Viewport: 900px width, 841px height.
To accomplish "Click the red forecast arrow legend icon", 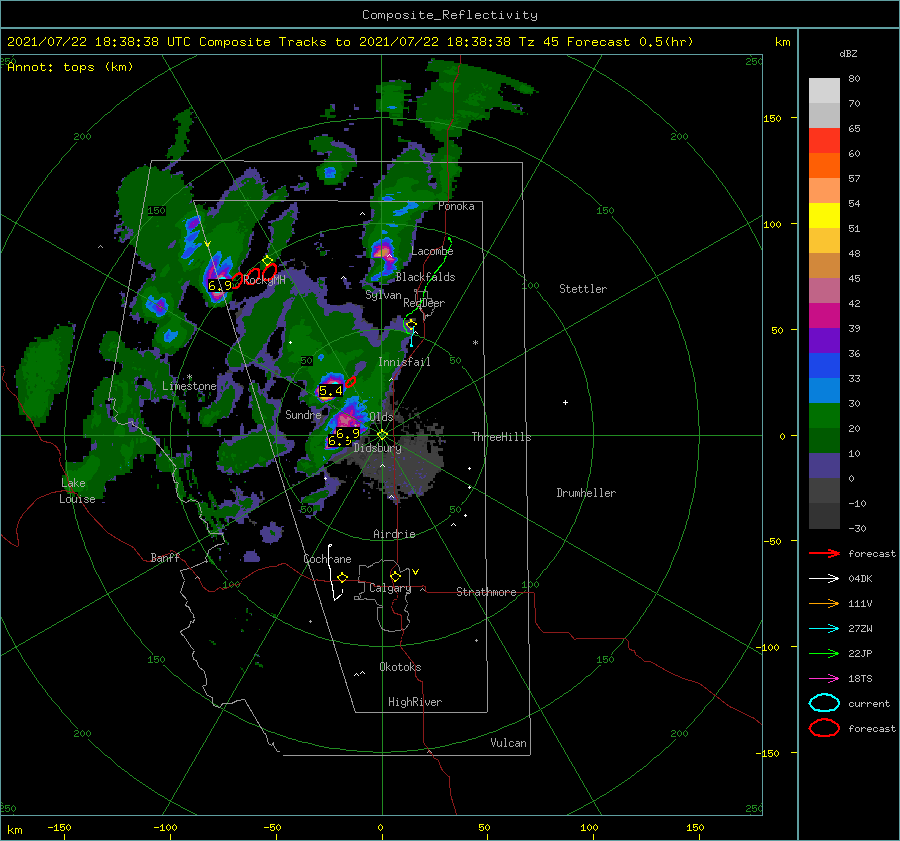I will coord(824,553).
